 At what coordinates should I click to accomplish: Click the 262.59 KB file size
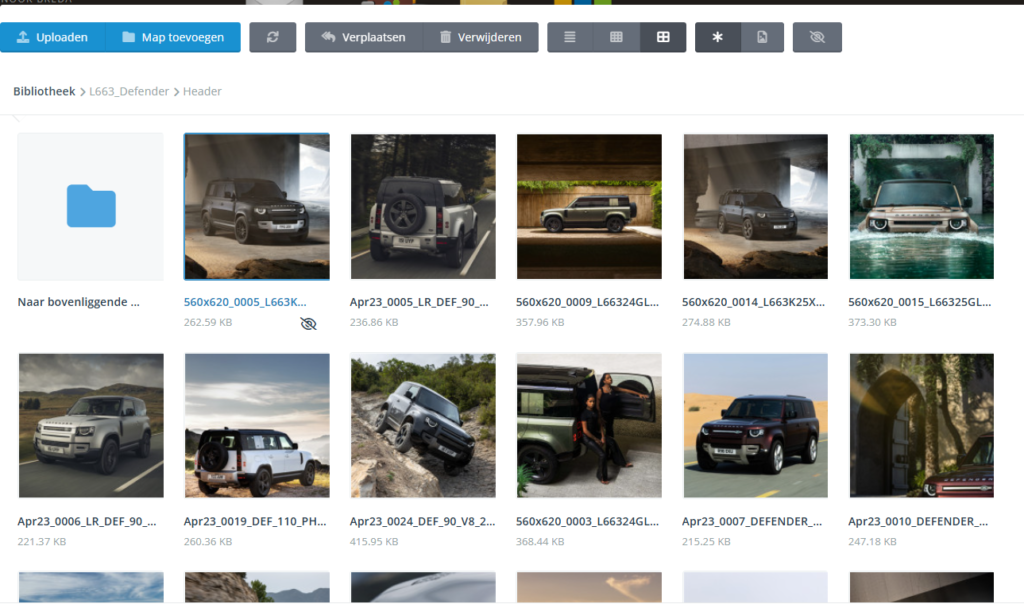click(x=208, y=322)
